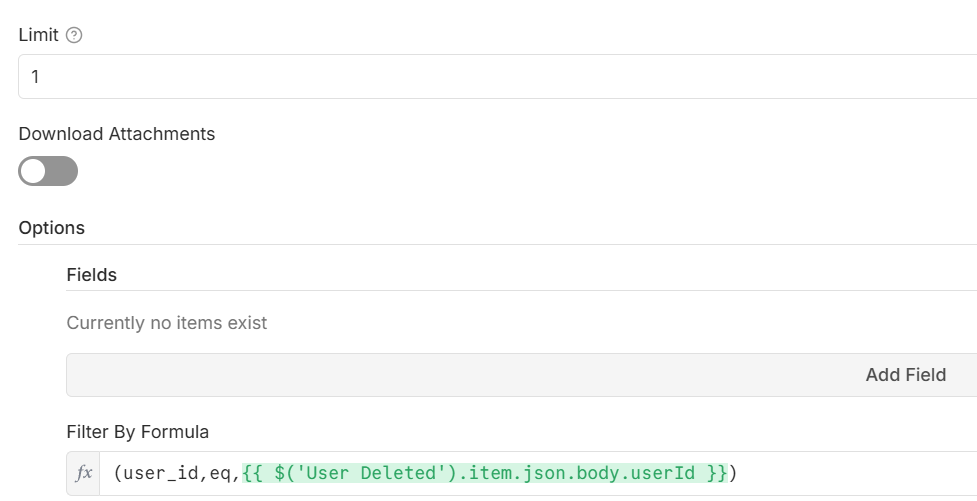Click the Limit label text
The width and height of the screenshot is (977, 501).
tap(38, 35)
